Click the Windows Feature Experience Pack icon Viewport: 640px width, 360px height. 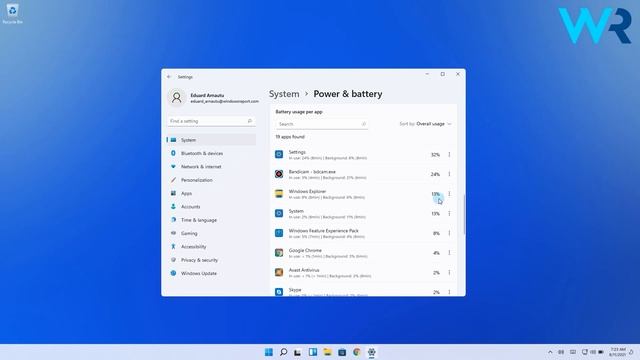[279, 233]
